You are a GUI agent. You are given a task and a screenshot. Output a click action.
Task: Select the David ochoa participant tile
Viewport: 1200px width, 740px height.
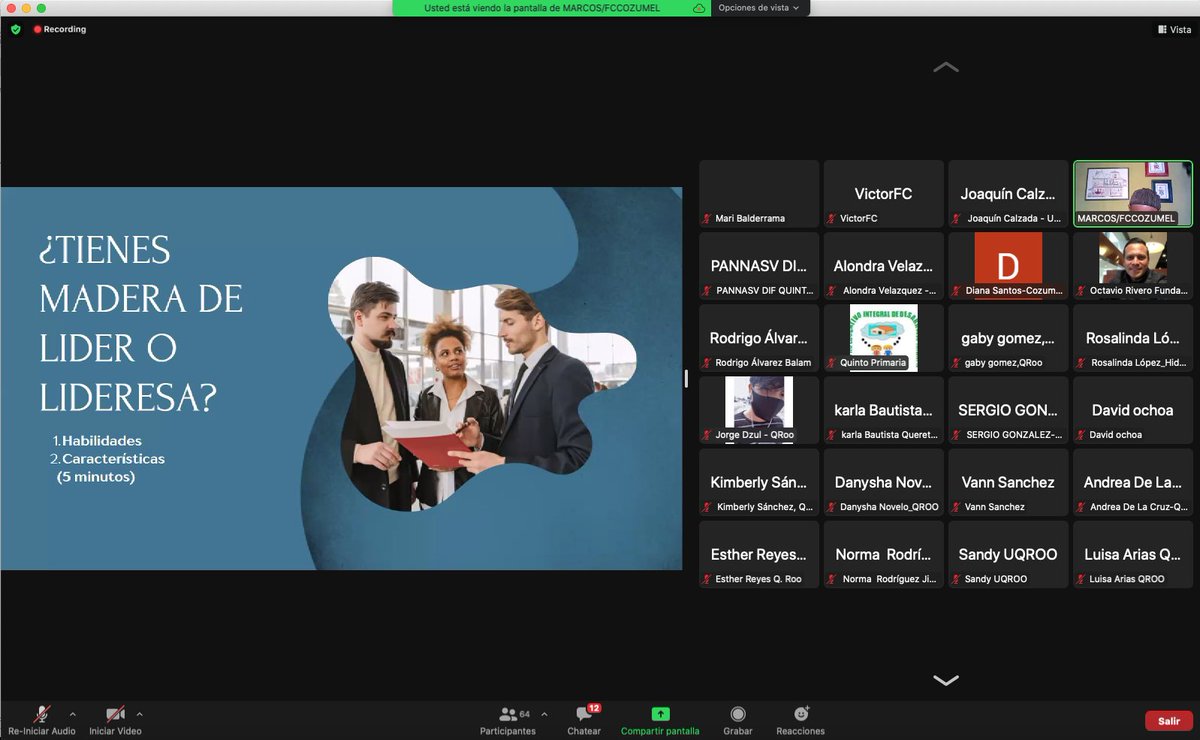1133,410
